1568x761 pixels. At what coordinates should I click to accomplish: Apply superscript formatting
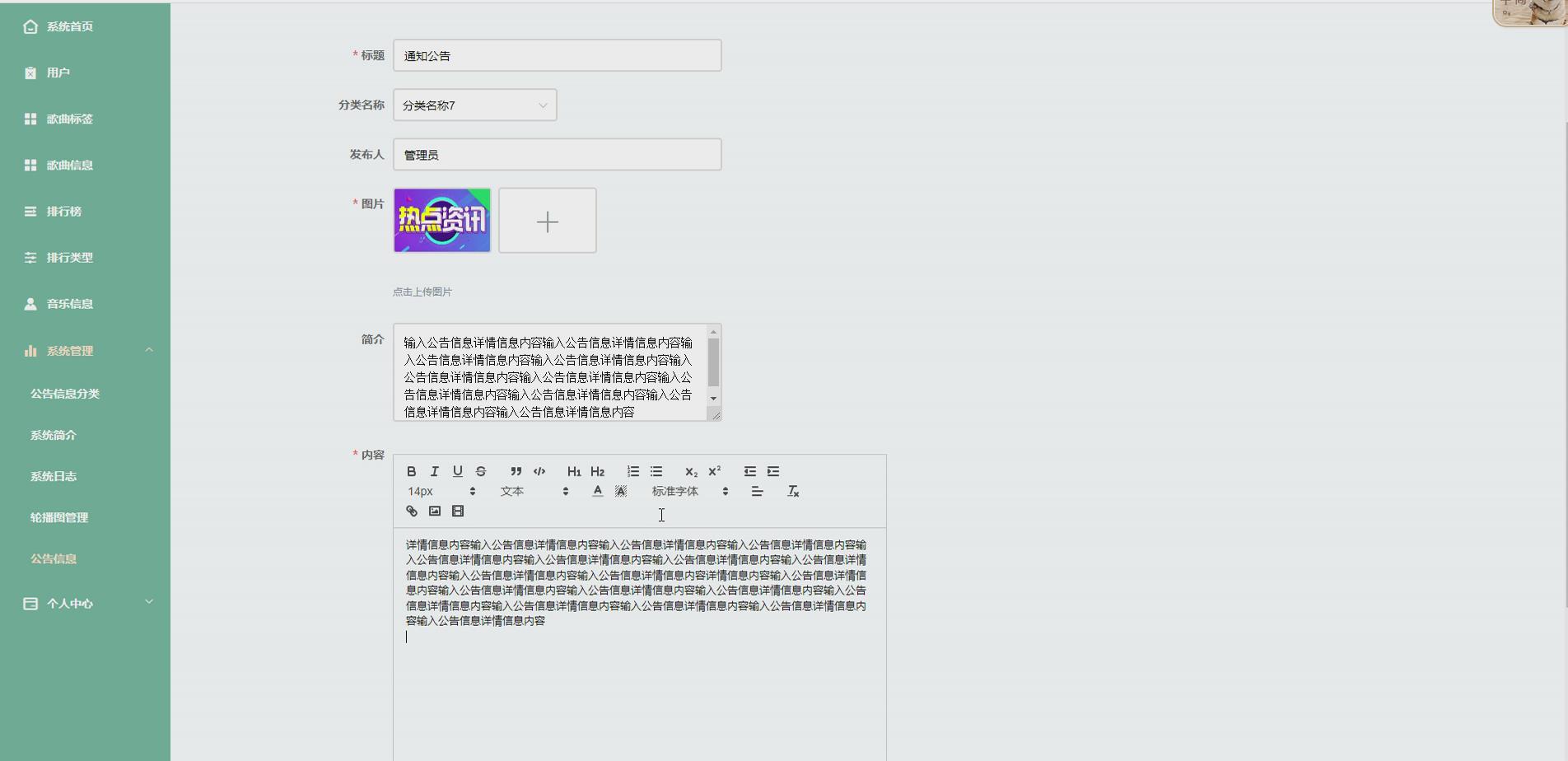[x=714, y=471]
